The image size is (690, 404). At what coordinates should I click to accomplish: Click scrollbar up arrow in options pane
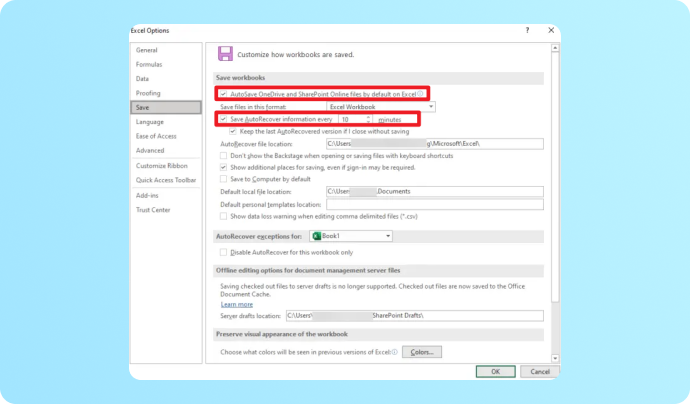tap(555, 48)
